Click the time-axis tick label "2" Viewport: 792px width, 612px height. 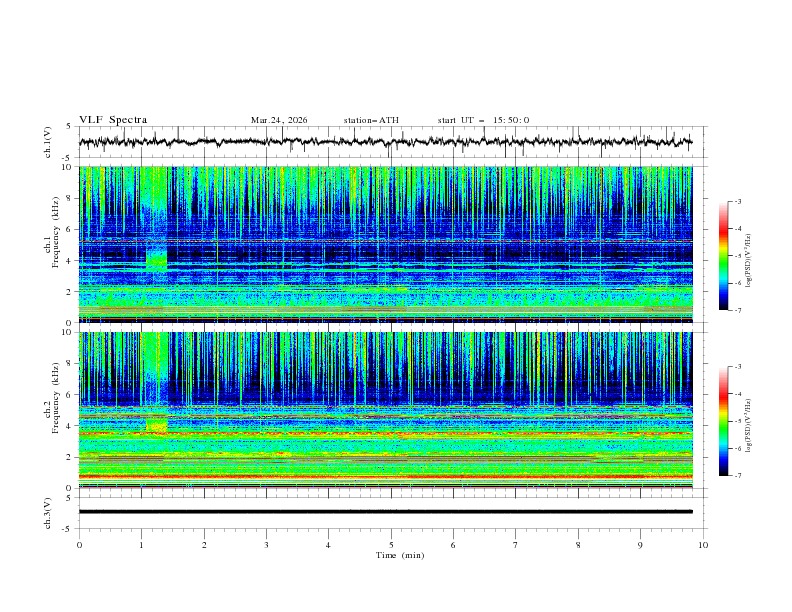[204, 545]
